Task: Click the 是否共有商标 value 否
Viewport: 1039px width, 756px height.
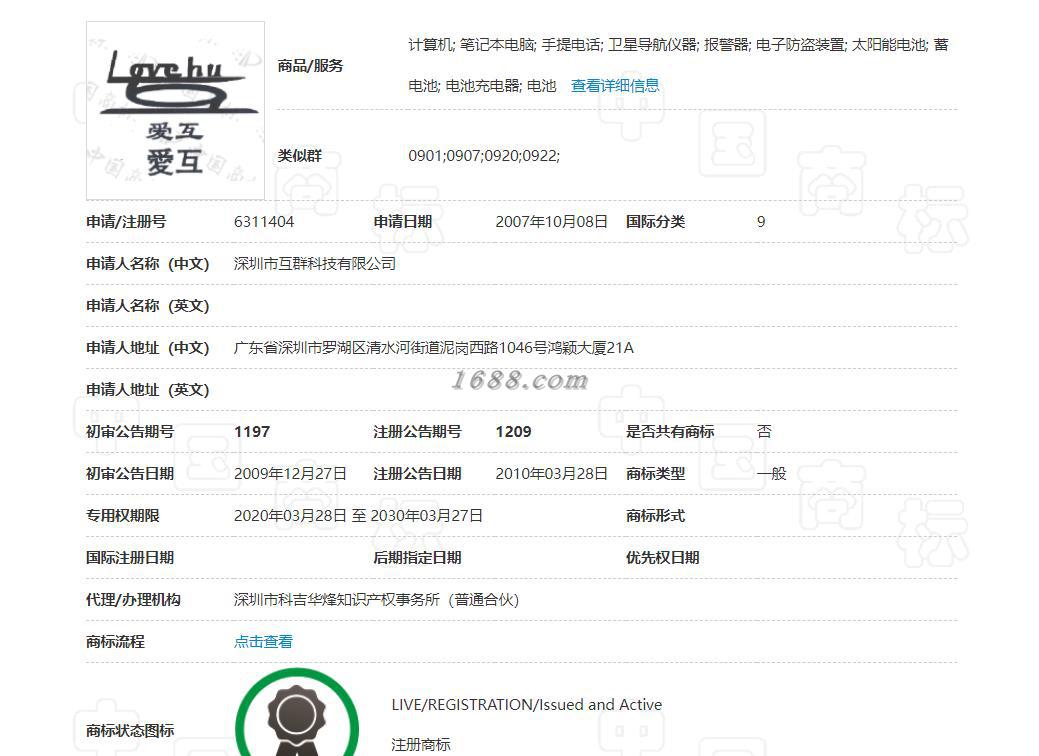Action: pos(764,432)
